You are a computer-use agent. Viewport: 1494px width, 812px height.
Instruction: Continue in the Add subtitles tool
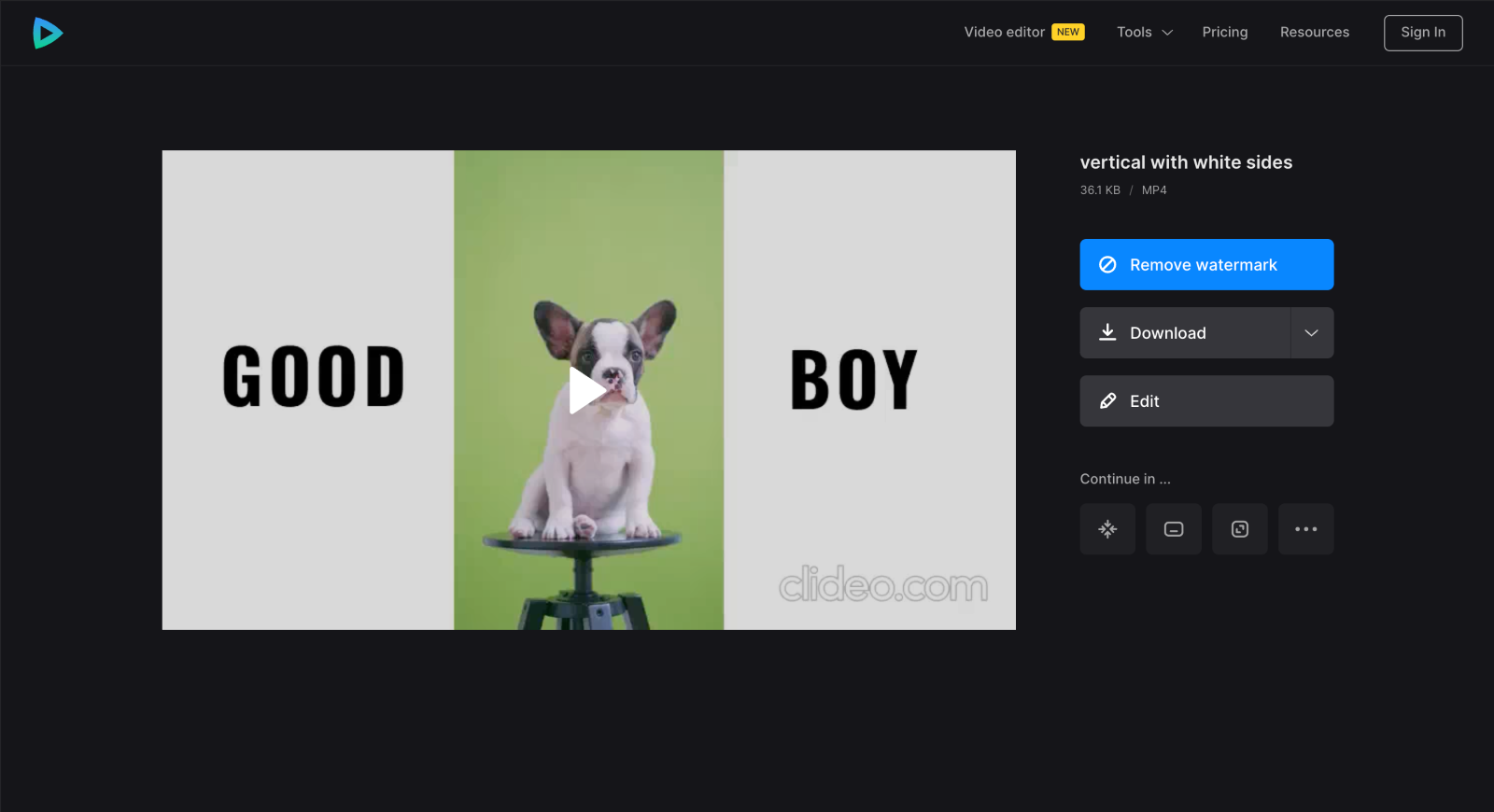1174,529
